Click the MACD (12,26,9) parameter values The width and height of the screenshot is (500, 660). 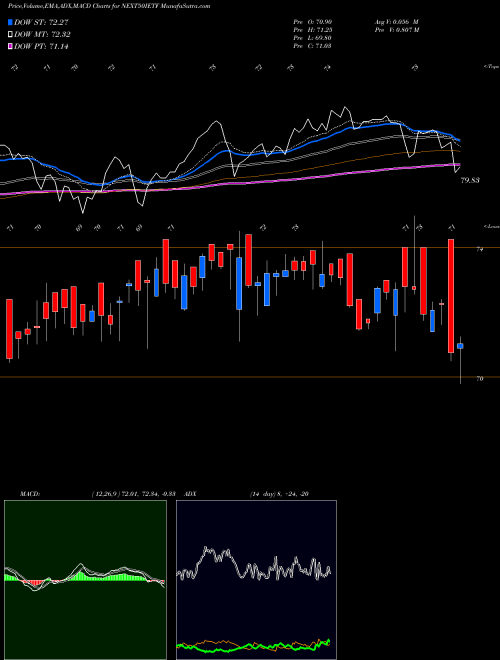point(133,494)
